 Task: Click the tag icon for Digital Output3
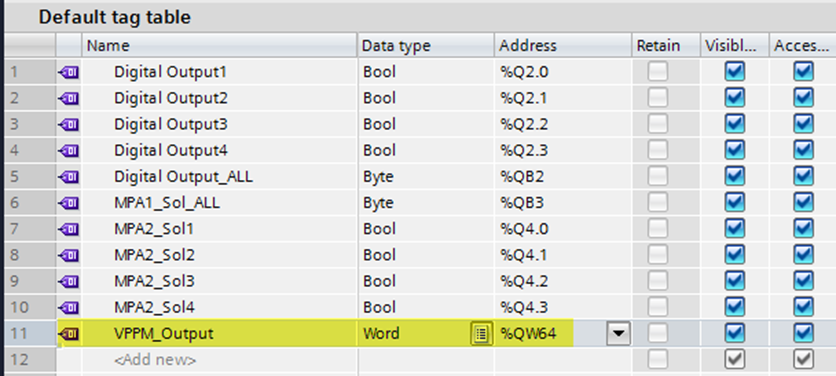pos(69,124)
